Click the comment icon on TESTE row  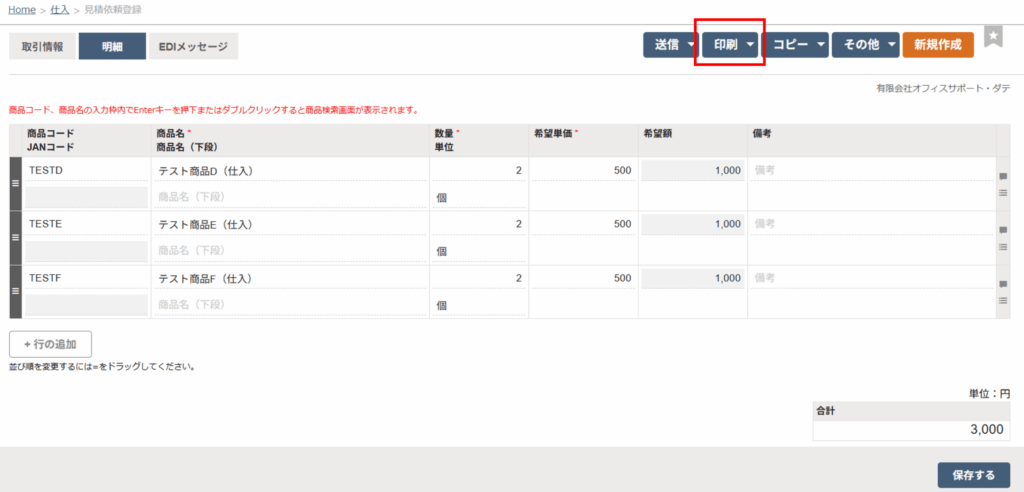pyautogui.click(x=1003, y=231)
